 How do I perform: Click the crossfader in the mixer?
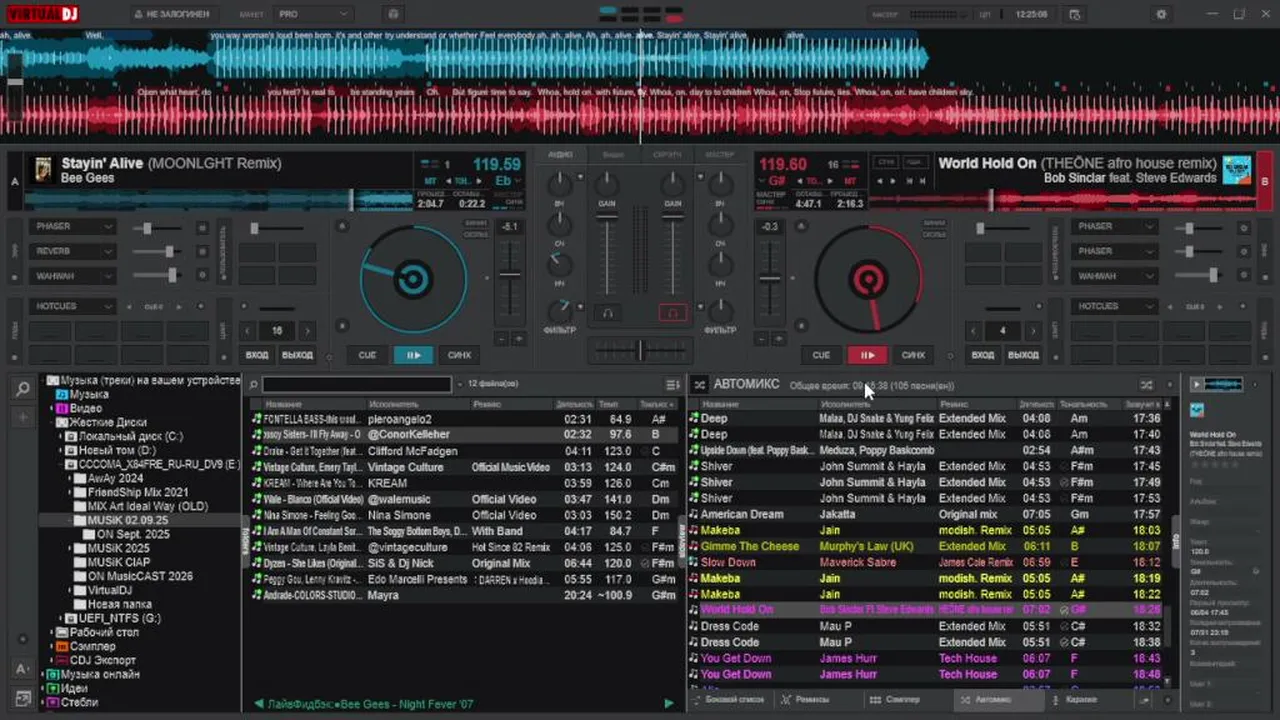pos(640,350)
